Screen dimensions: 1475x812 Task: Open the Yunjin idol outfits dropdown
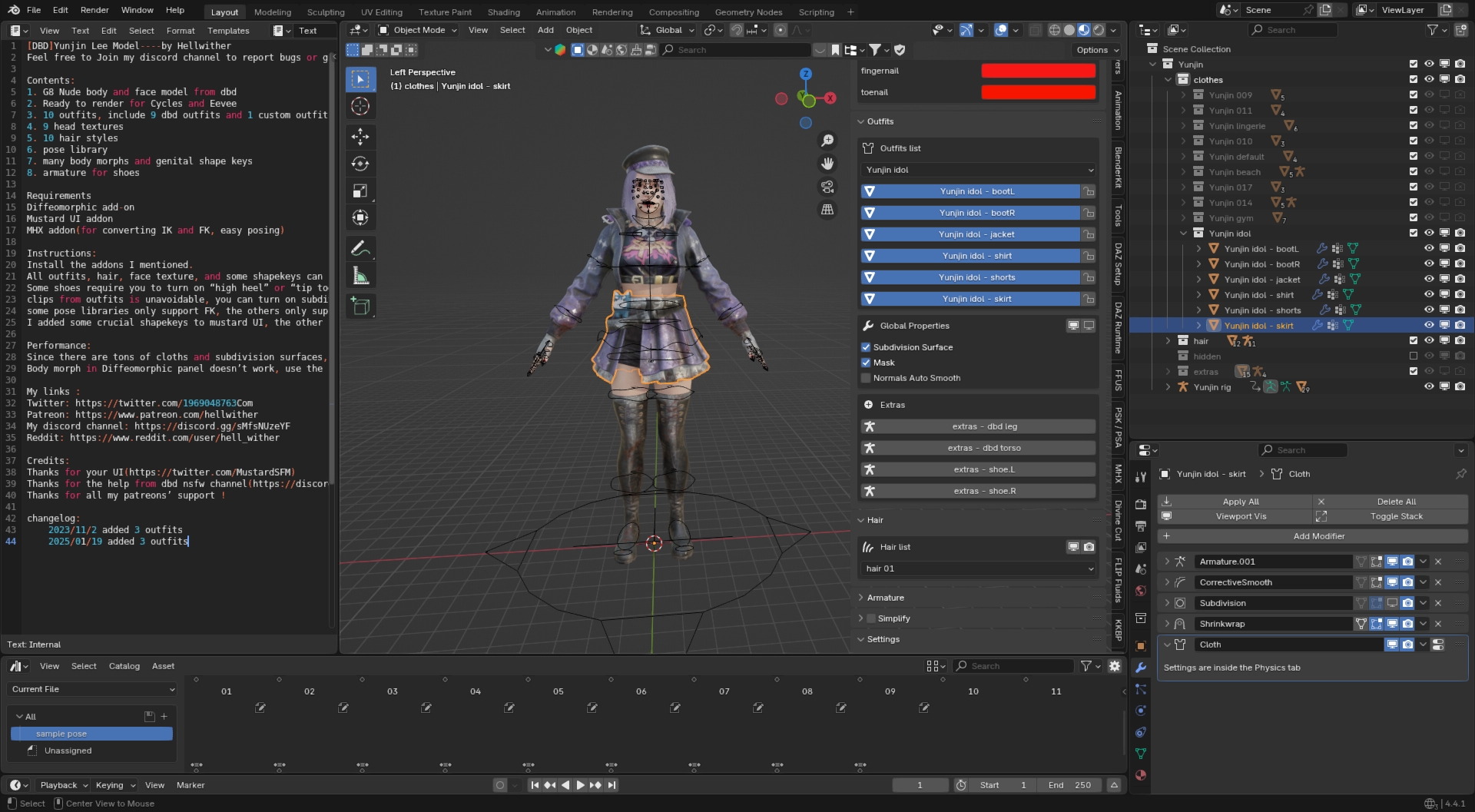(979, 170)
